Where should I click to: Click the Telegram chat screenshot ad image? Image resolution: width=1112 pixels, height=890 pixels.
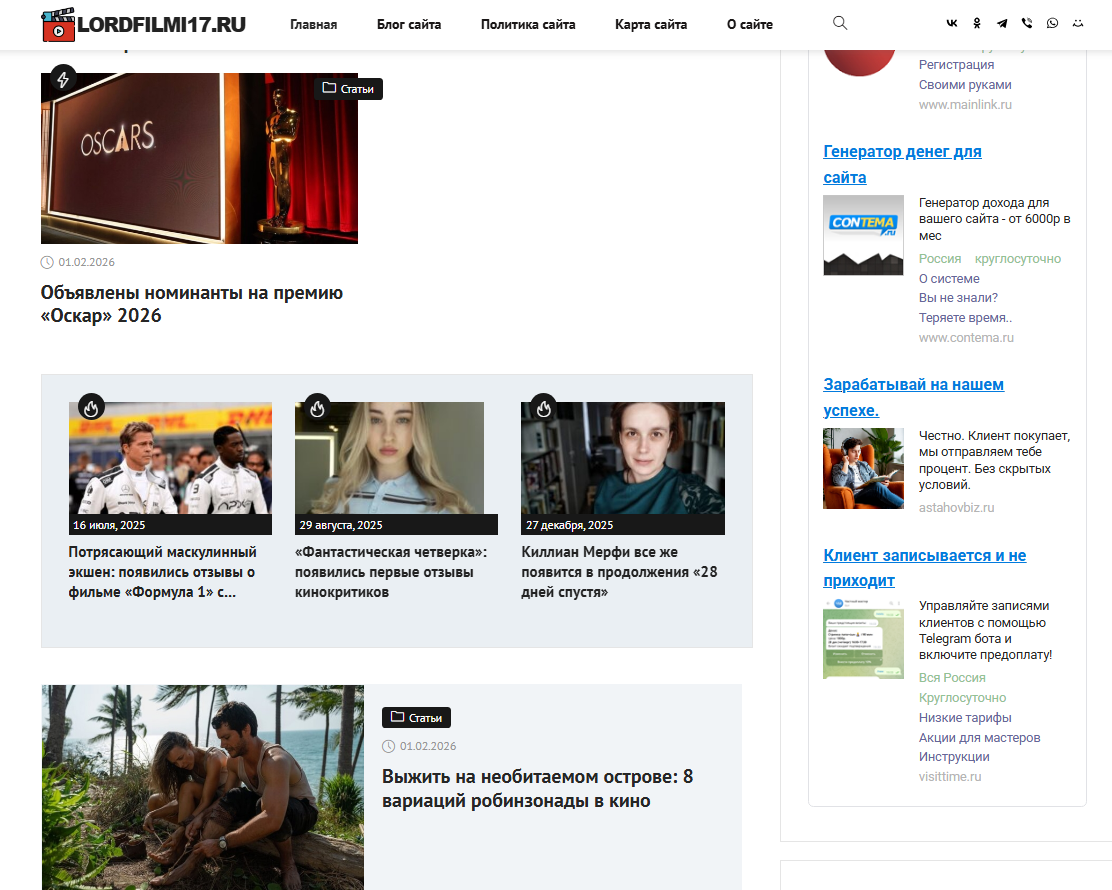[863, 639]
